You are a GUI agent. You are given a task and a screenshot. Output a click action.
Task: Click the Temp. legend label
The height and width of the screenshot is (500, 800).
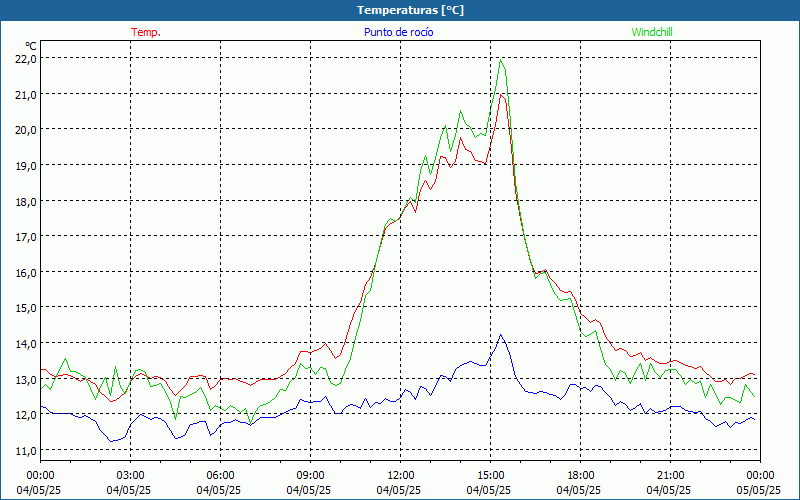pyautogui.click(x=146, y=32)
